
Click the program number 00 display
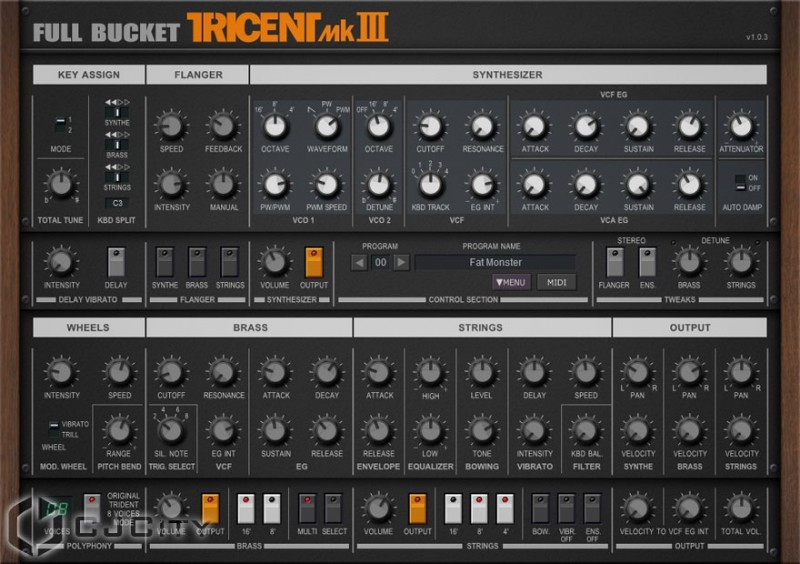point(381,263)
